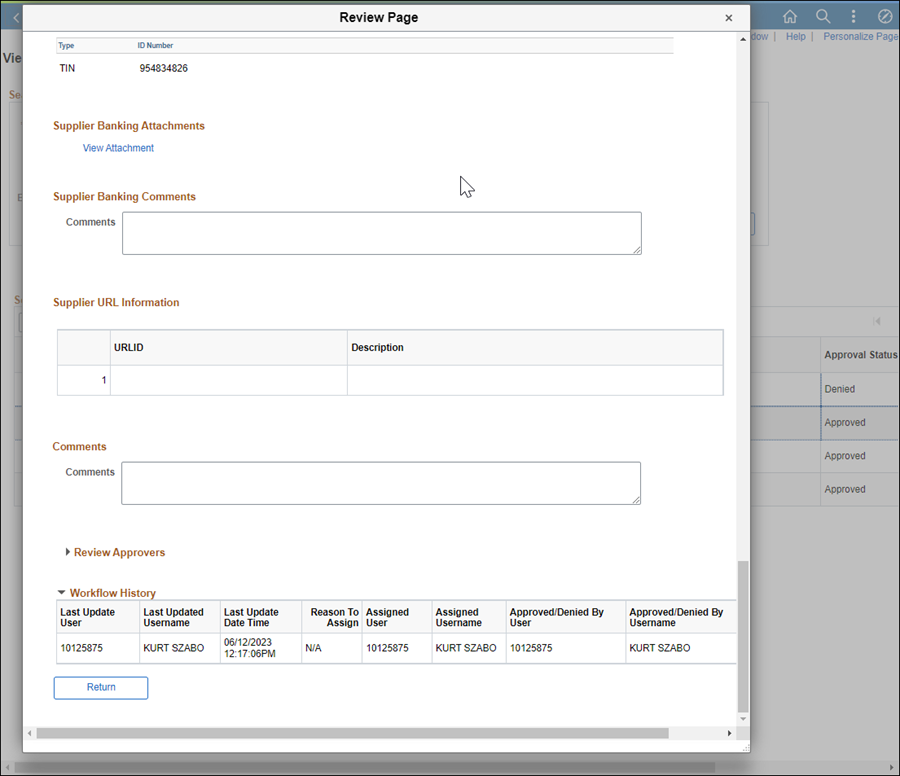
Task: Click the Approval Status column header
Action: click(x=859, y=355)
